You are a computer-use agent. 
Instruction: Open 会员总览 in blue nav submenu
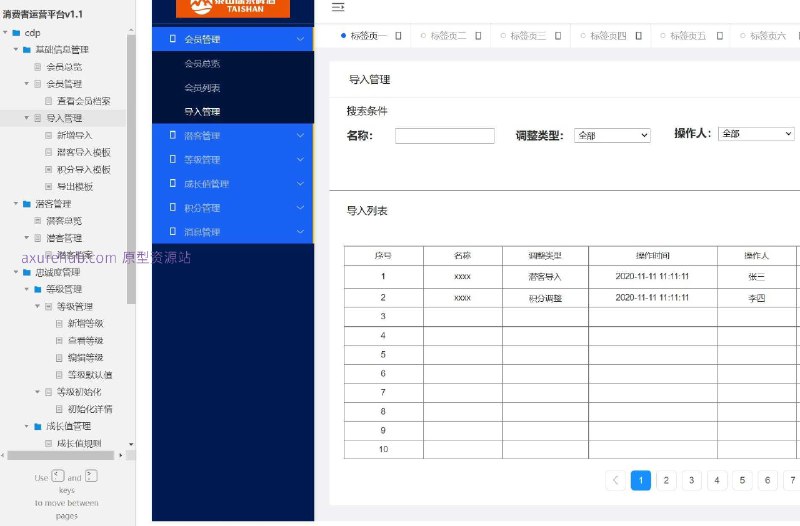pyautogui.click(x=202, y=64)
